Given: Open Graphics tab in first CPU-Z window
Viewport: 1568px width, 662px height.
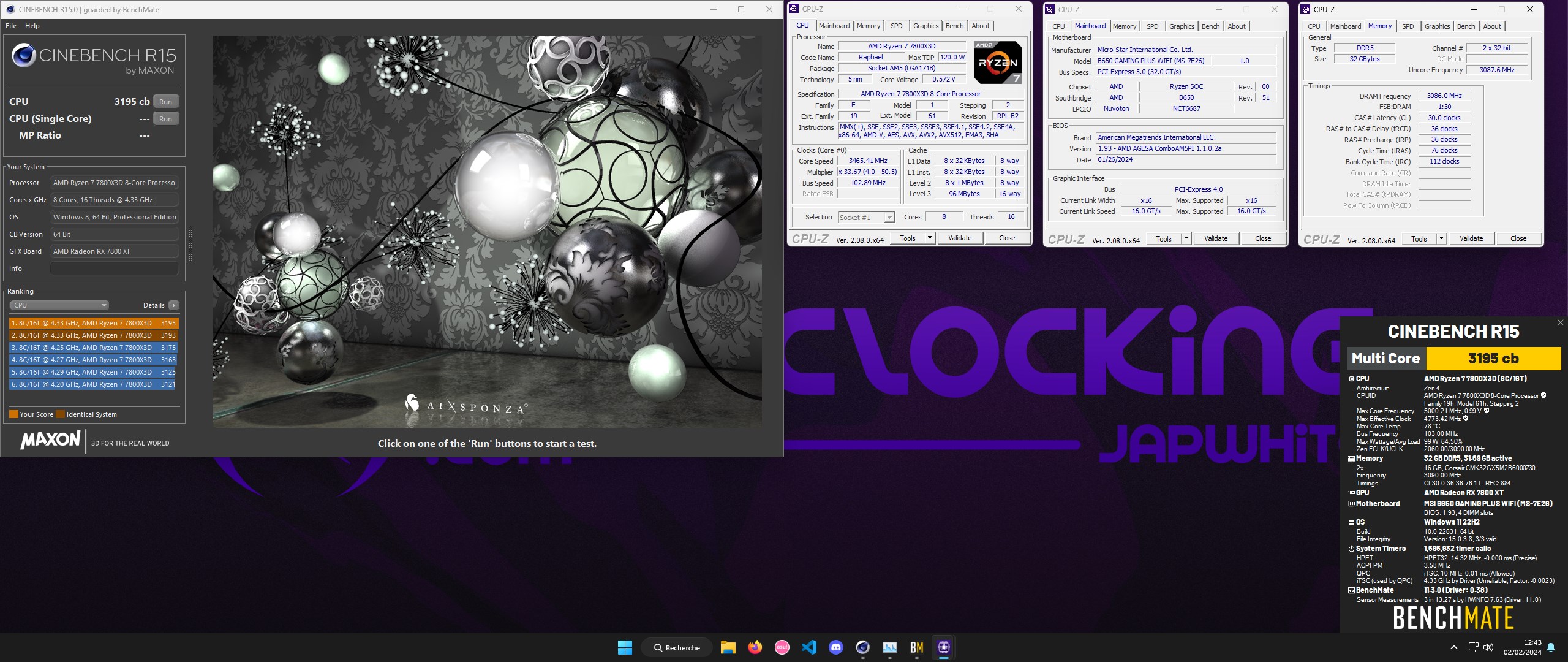Looking at the screenshot, I should (925, 26).
